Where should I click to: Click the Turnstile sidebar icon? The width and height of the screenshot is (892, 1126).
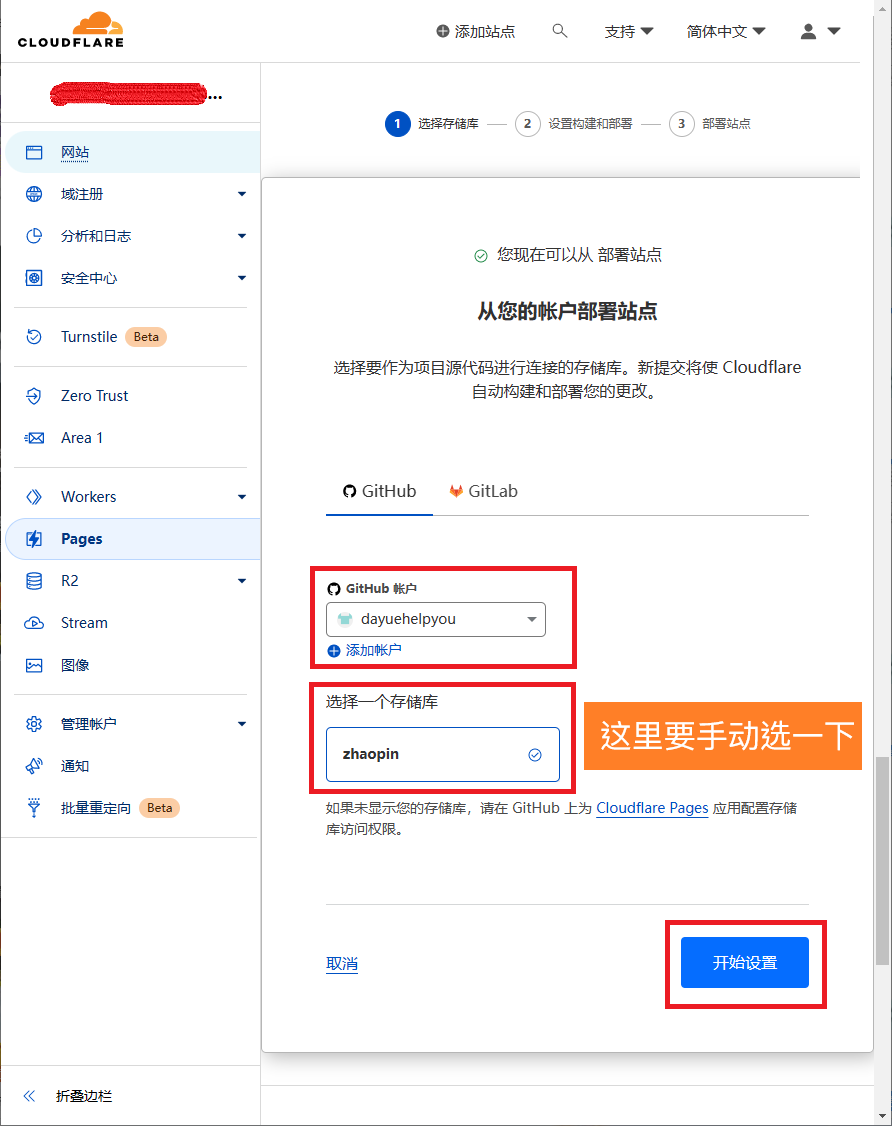[34, 337]
